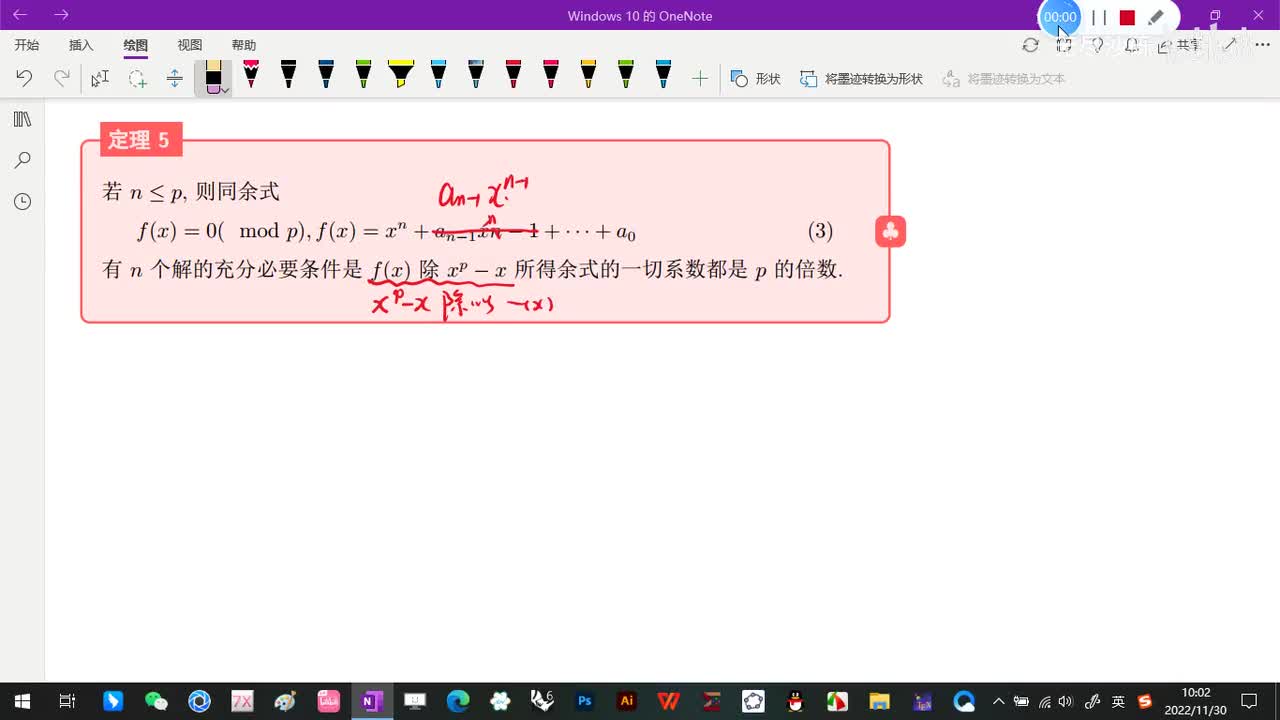The image size is (1280, 720).
Task: Open WPS Office from the taskbar
Action: click(x=669, y=701)
